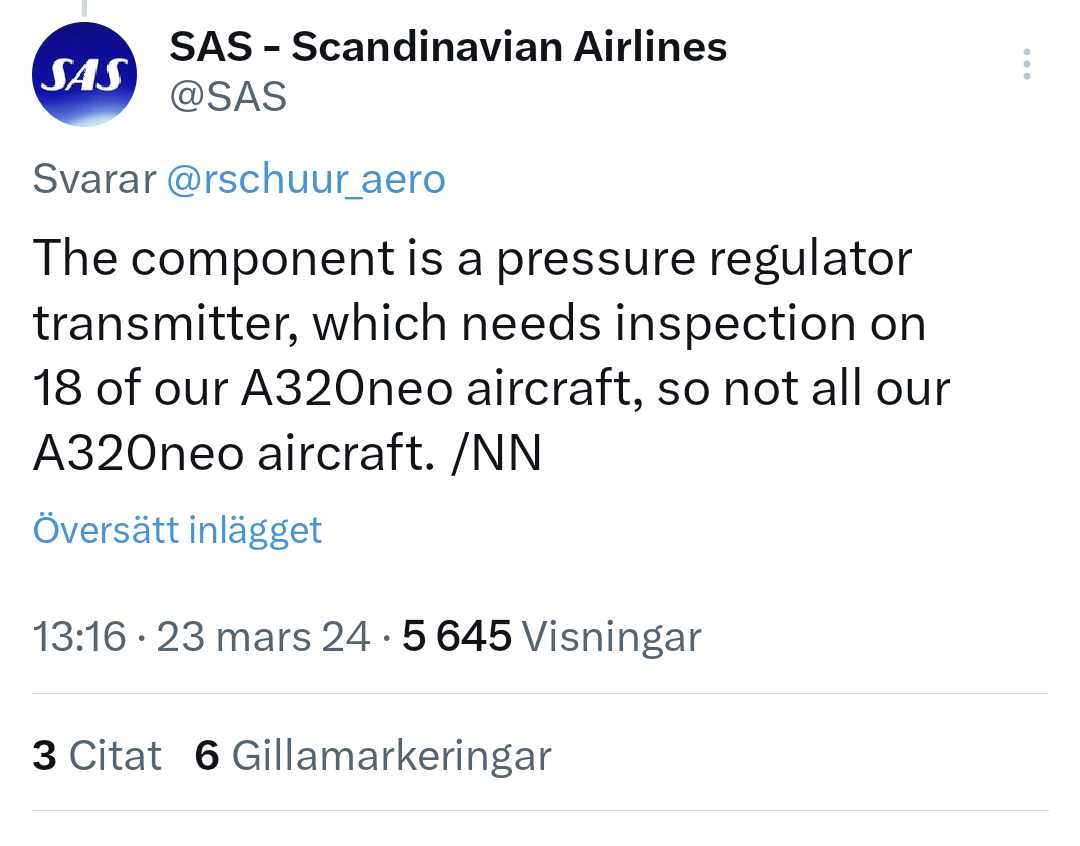Click the bold 5 645 view count
The height and width of the screenshot is (846, 1080).
tap(456, 636)
